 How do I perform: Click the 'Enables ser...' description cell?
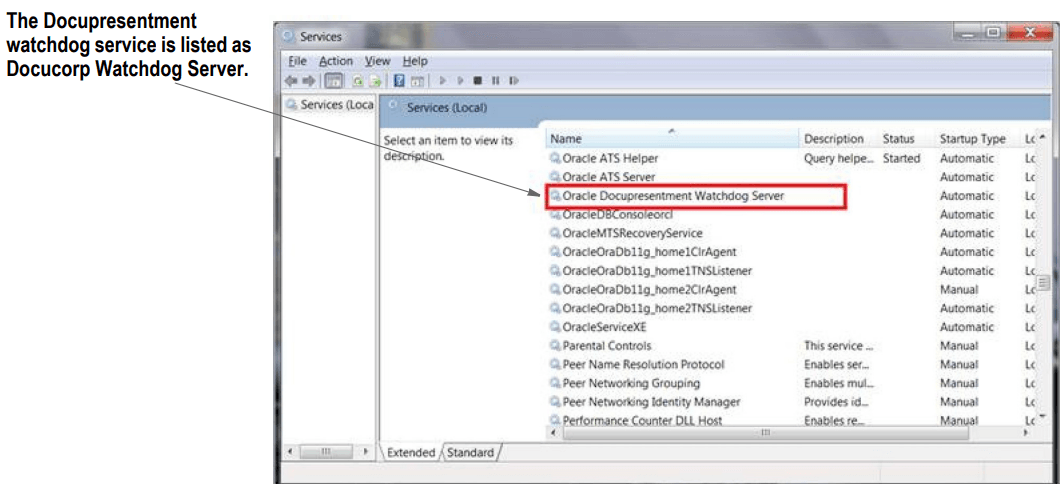(836, 365)
